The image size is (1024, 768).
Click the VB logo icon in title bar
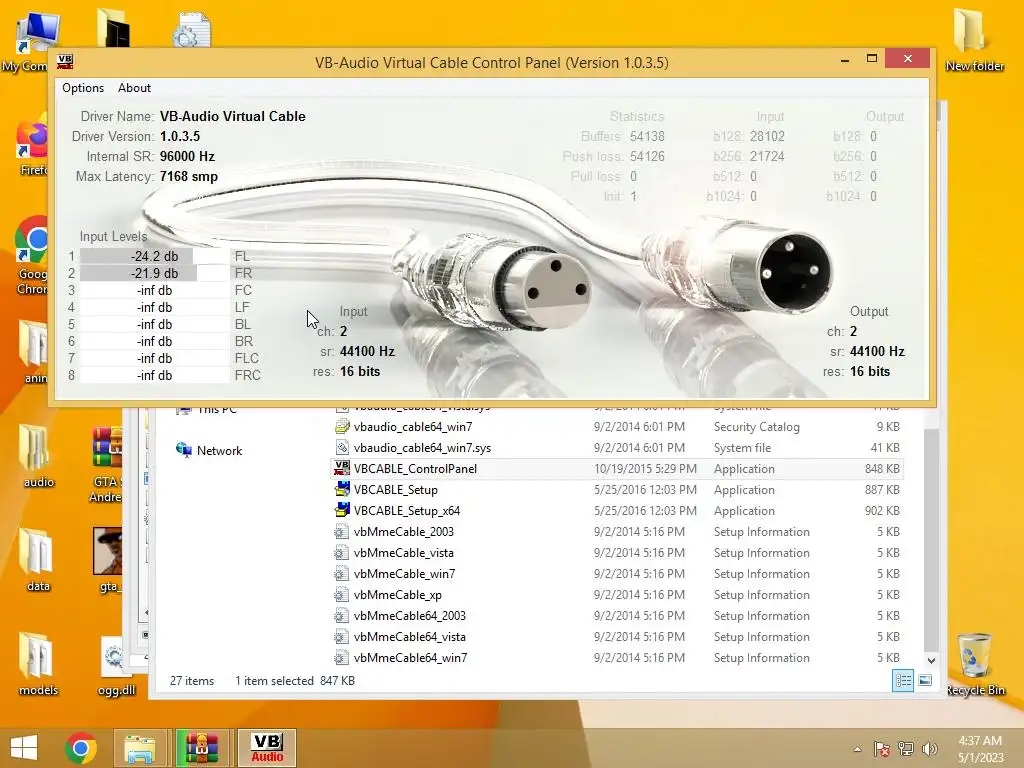coord(65,62)
